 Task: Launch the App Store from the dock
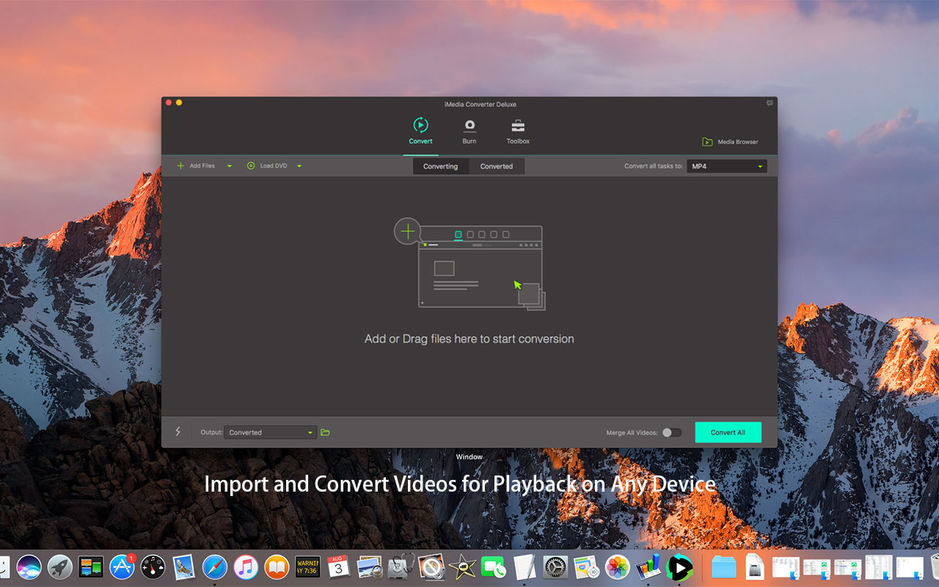pos(122,565)
